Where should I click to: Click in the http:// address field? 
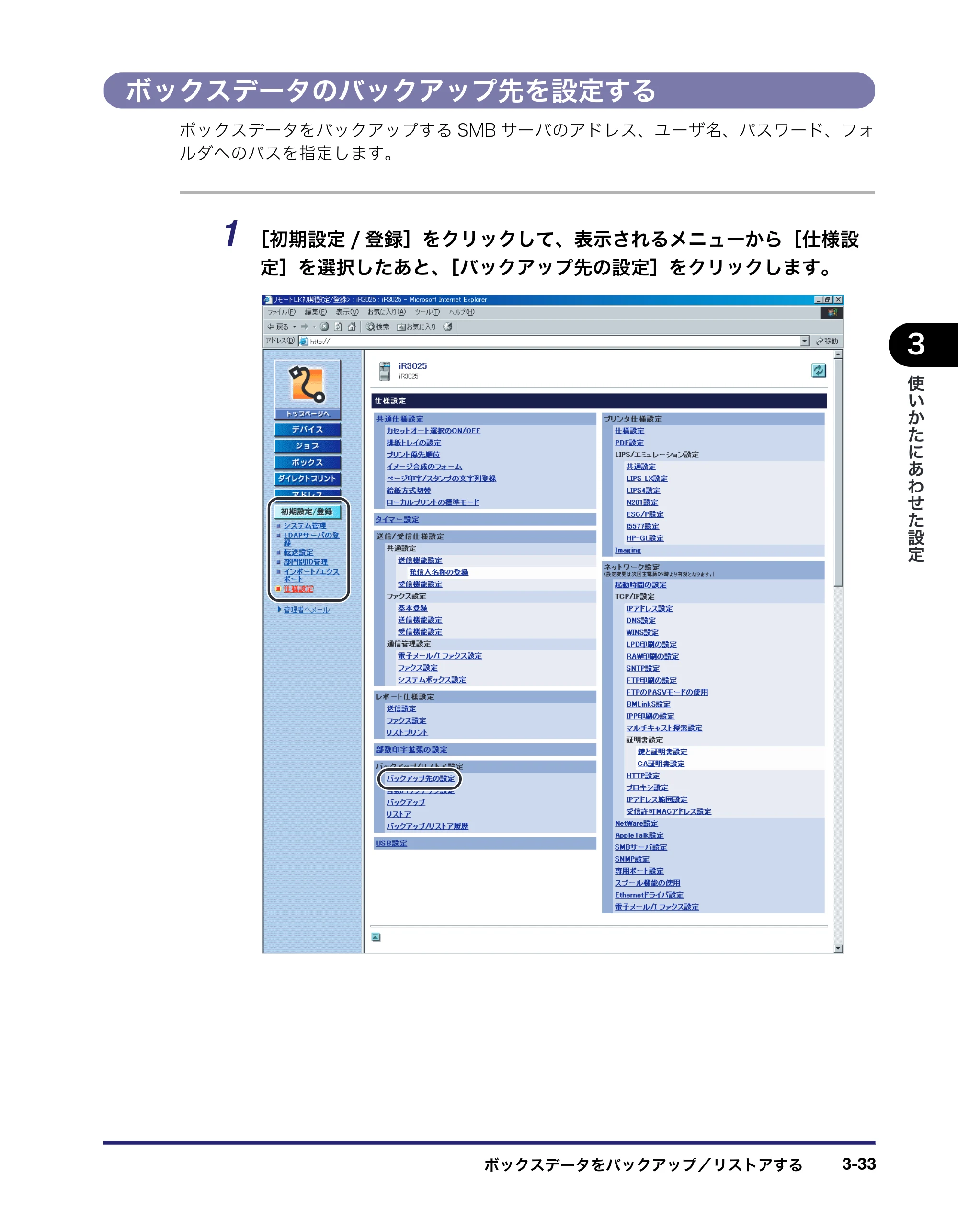pyautogui.click(x=555, y=341)
